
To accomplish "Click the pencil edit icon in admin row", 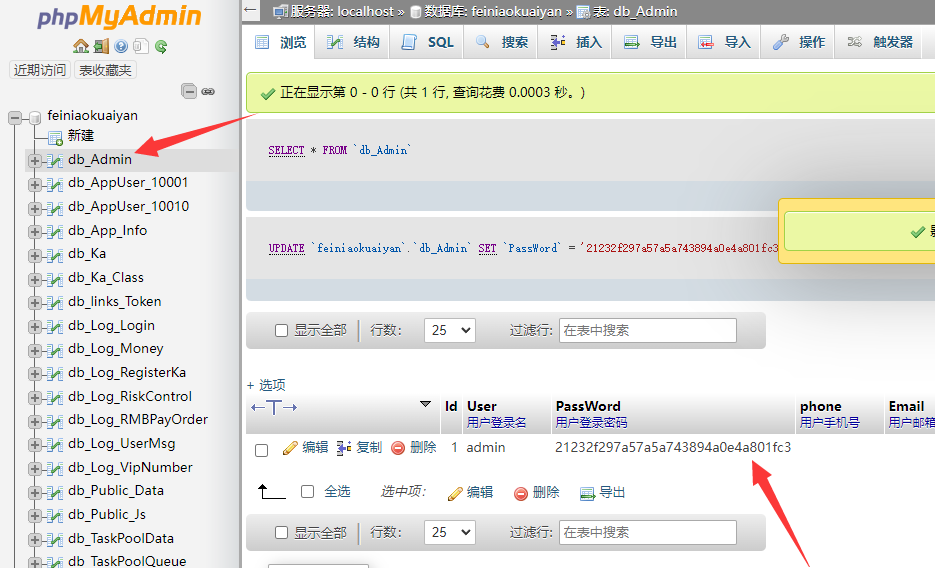I will click(x=291, y=448).
